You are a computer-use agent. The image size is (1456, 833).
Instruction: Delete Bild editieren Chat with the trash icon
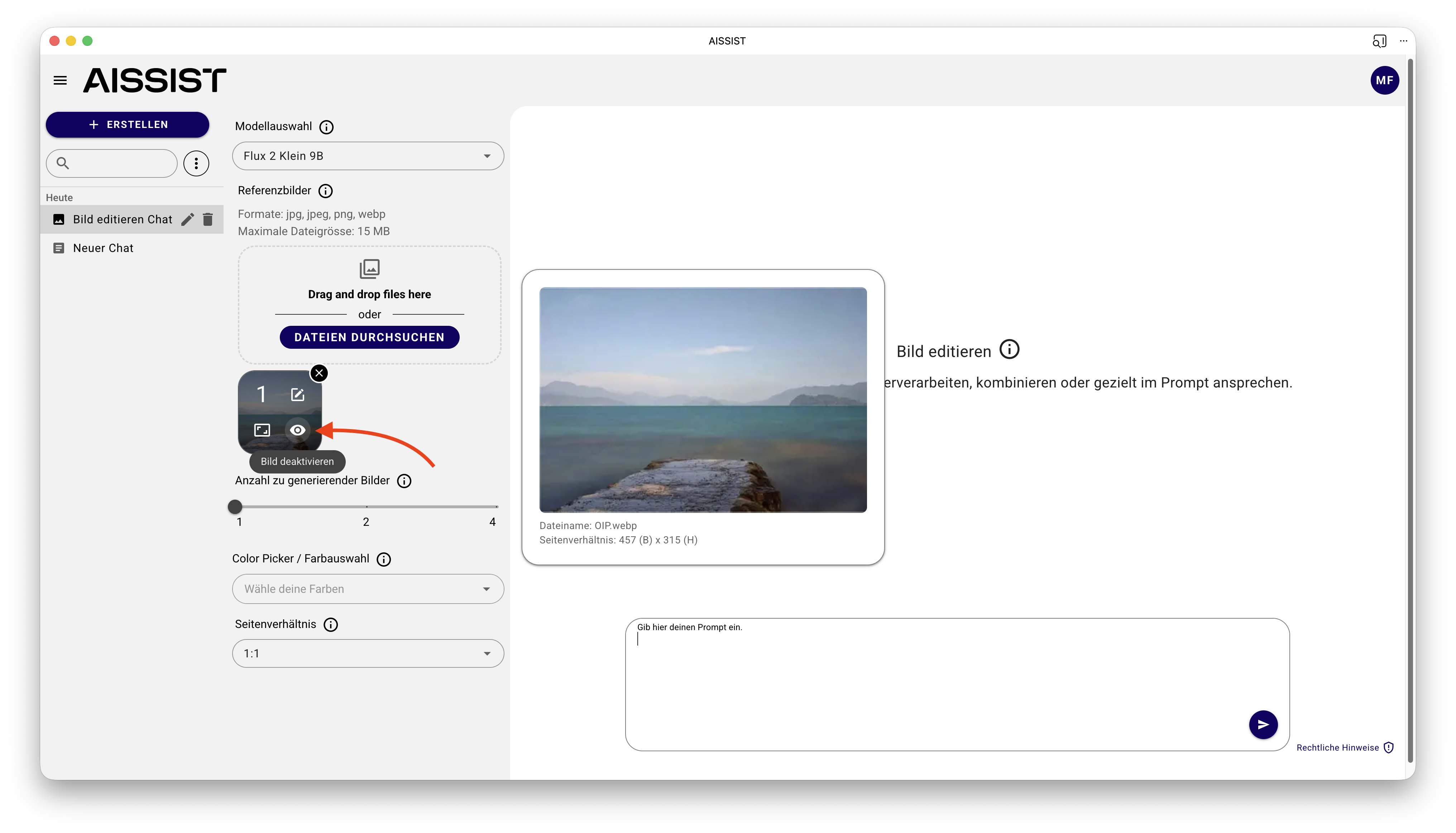coord(207,219)
